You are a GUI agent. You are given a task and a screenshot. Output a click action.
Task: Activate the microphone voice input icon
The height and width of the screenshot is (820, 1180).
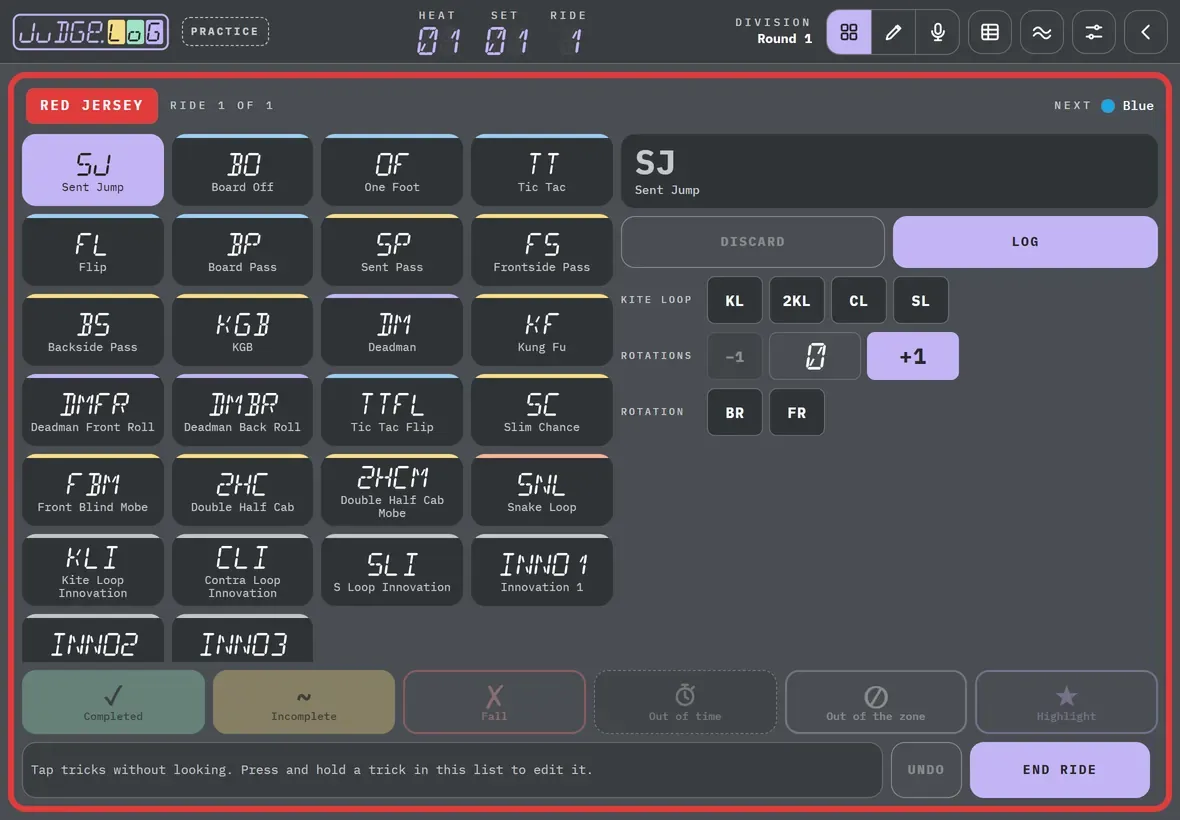pos(938,32)
